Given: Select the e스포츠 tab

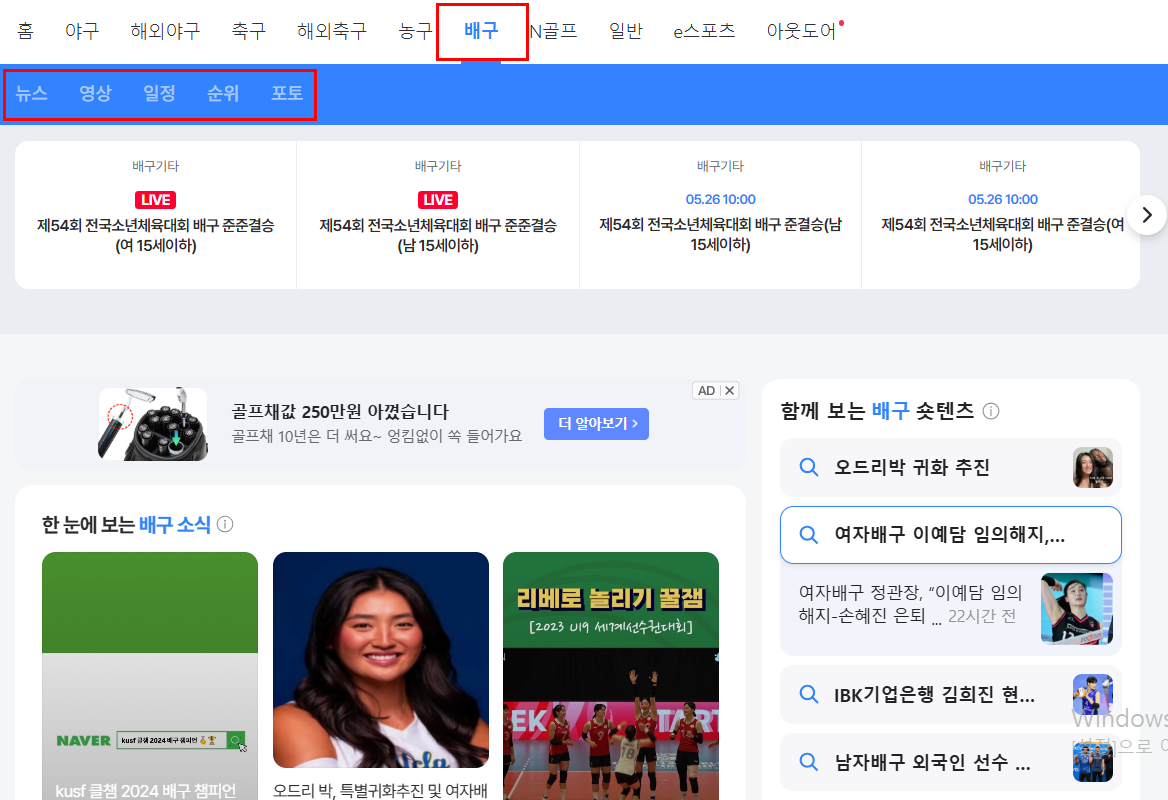Looking at the screenshot, I should tap(702, 30).
